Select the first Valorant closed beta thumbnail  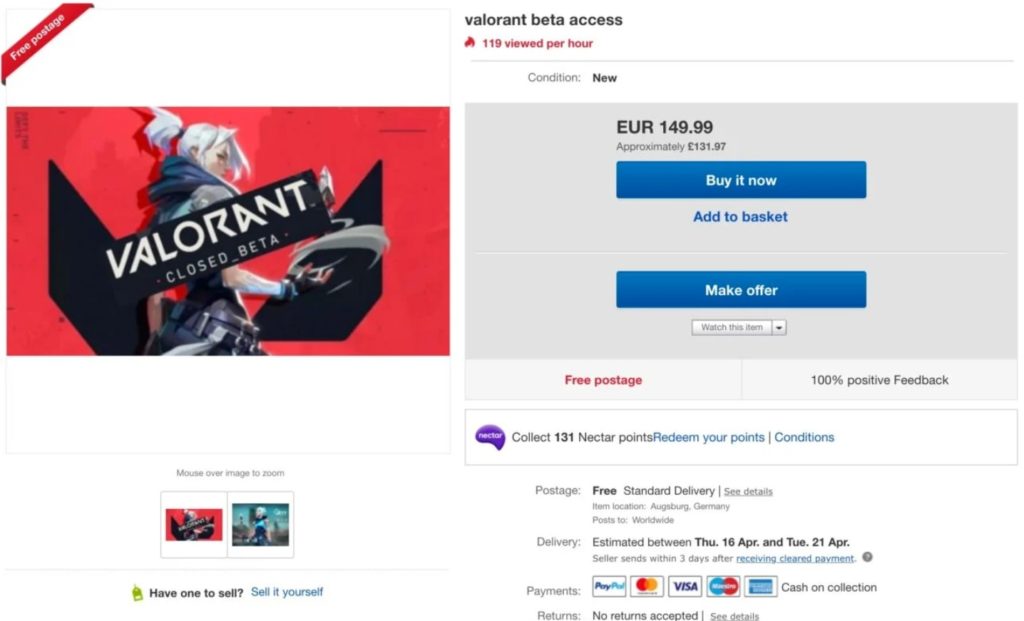point(194,525)
